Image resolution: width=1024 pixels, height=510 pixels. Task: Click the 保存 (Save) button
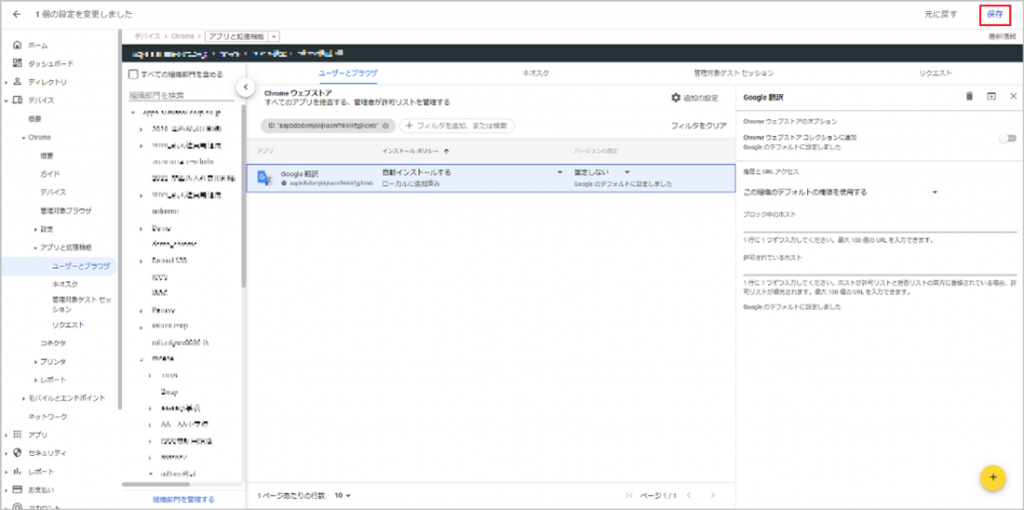[995, 14]
